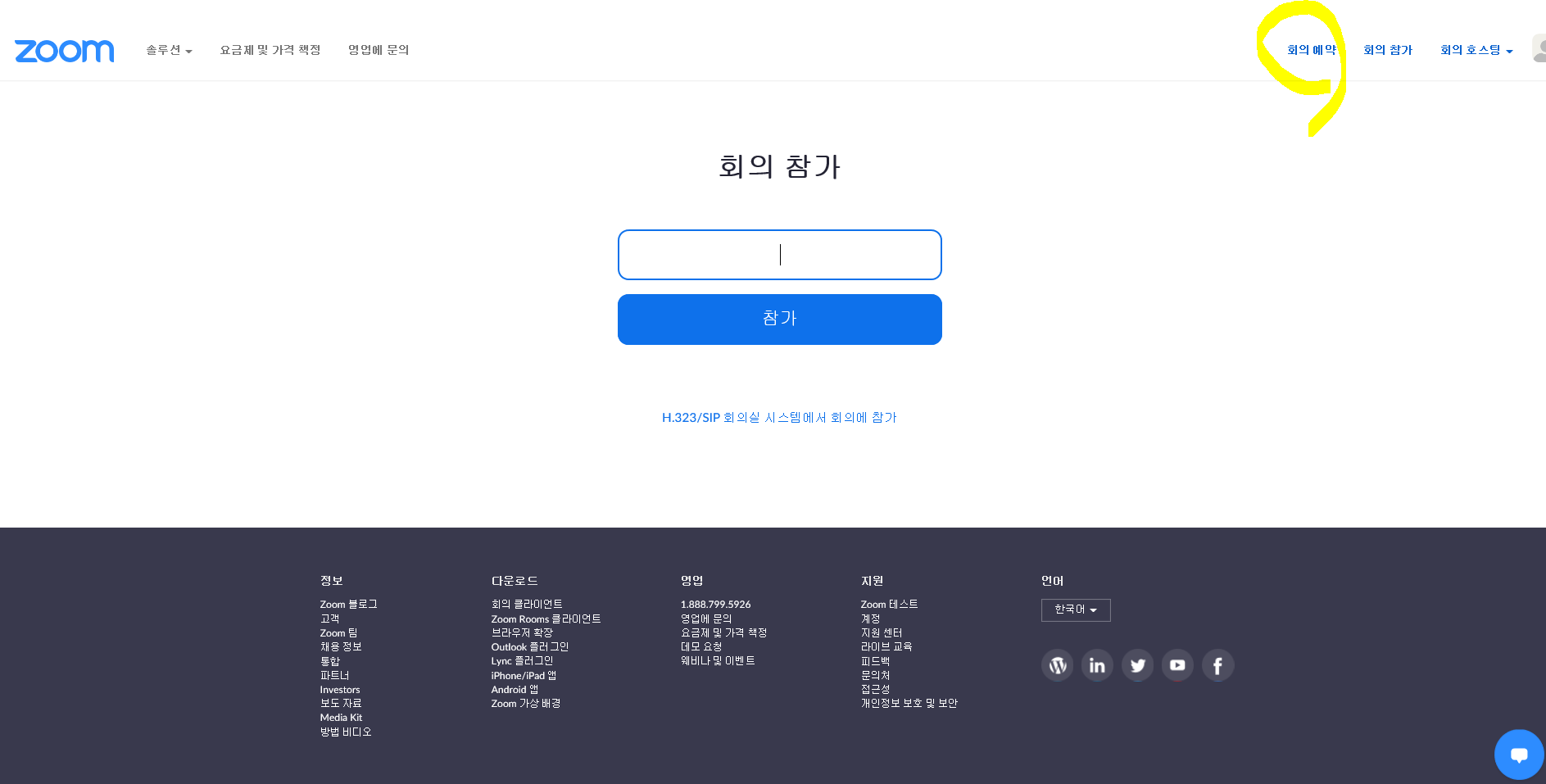Open 접근성 footer link
Screen dimensions: 1546x784
(x=875, y=690)
